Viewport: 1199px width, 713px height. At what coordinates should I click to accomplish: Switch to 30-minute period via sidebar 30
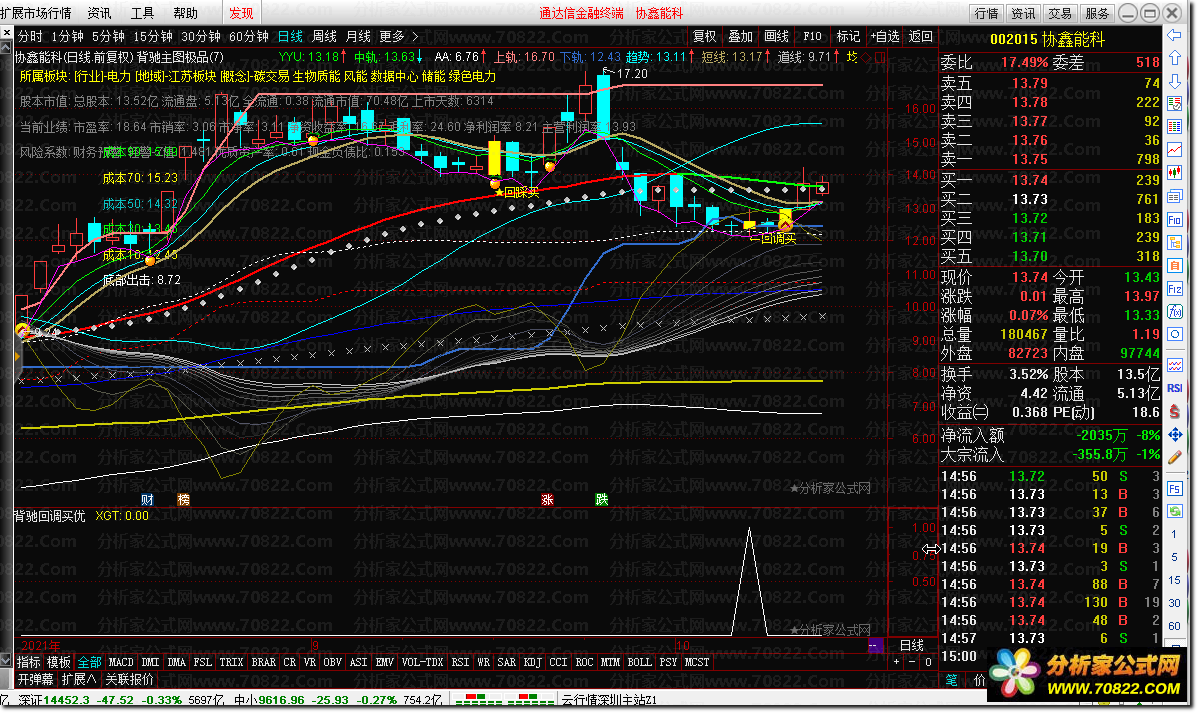pyautogui.click(x=1175, y=603)
